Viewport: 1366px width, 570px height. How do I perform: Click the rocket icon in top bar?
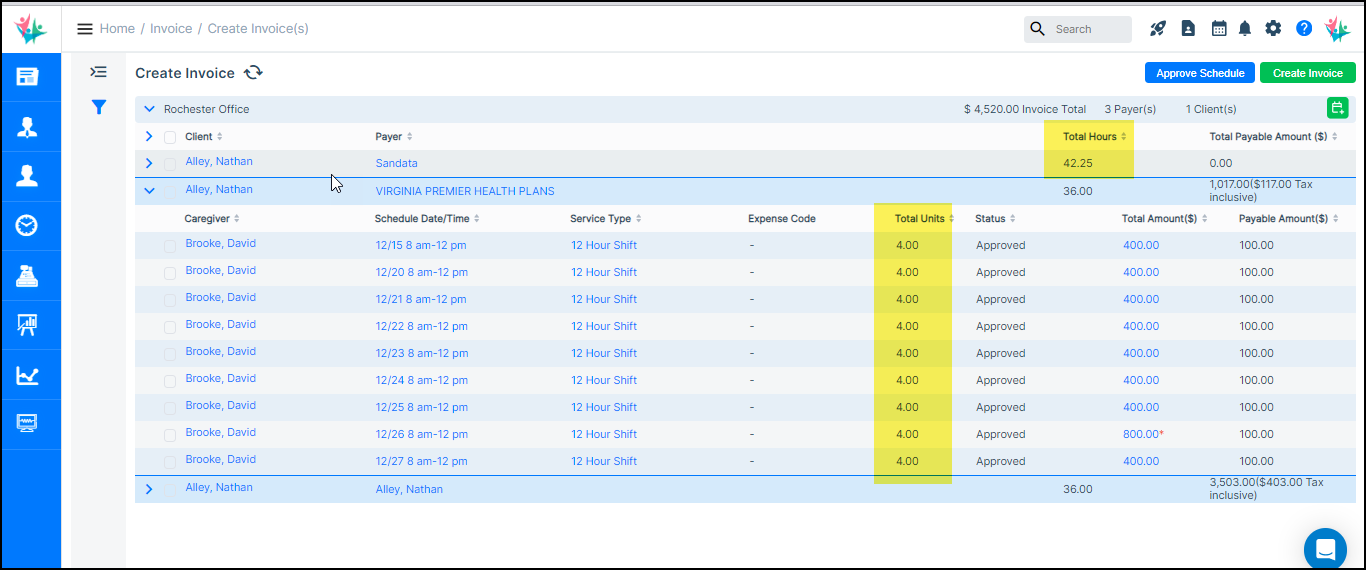pyautogui.click(x=1158, y=29)
